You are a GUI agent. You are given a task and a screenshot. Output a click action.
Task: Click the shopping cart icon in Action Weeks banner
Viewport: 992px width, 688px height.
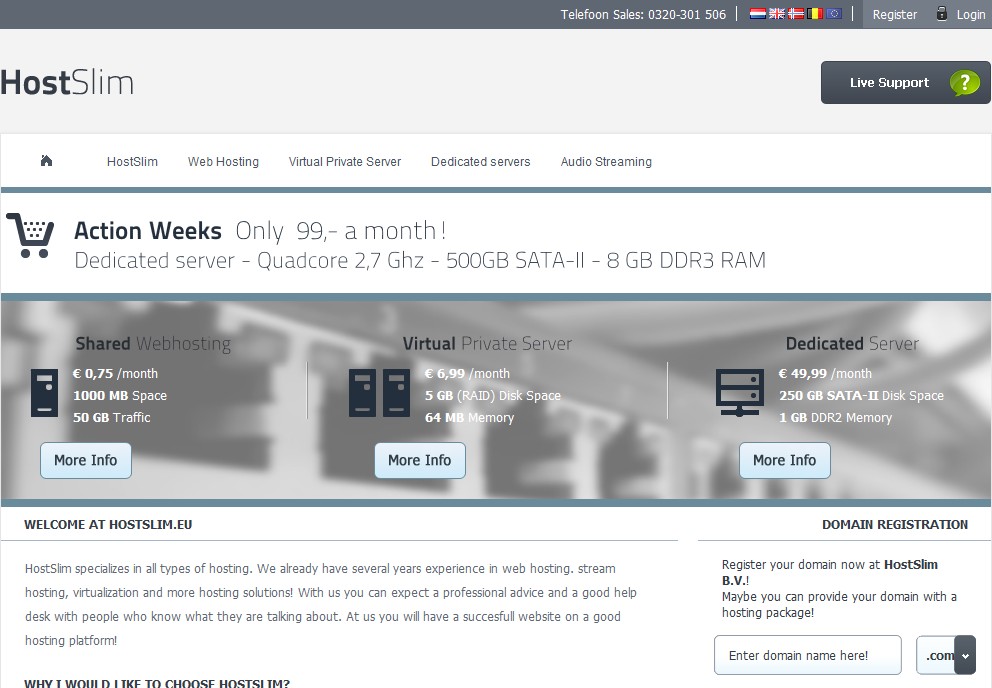[30, 235]
